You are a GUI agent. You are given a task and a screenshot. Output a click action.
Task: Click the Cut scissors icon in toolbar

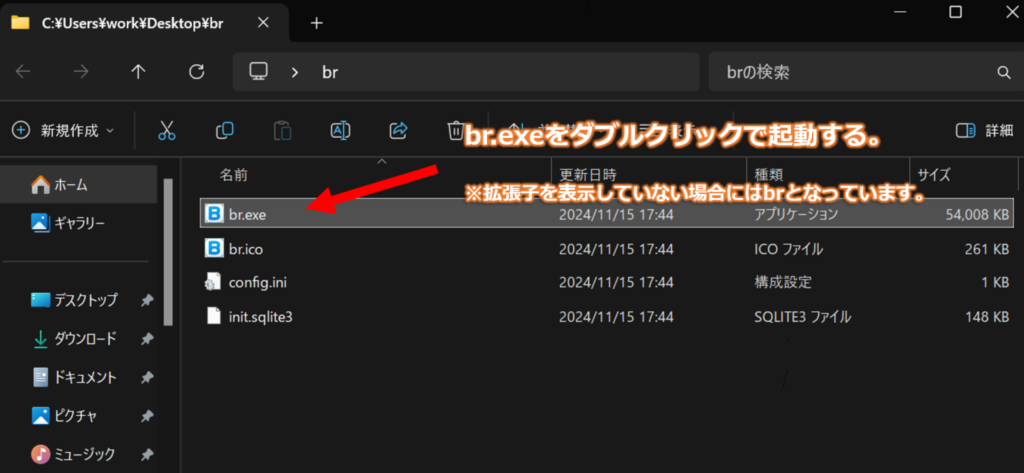(167, 130)
